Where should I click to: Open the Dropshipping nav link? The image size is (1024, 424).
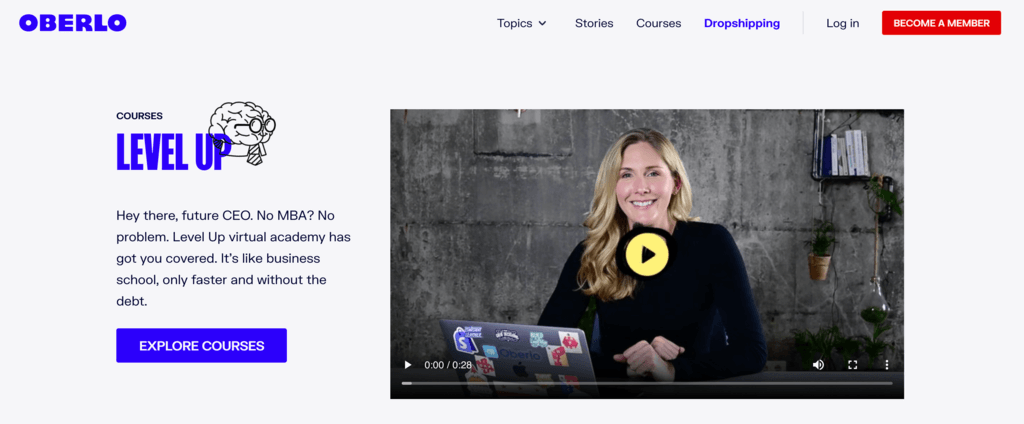(742, 23)
